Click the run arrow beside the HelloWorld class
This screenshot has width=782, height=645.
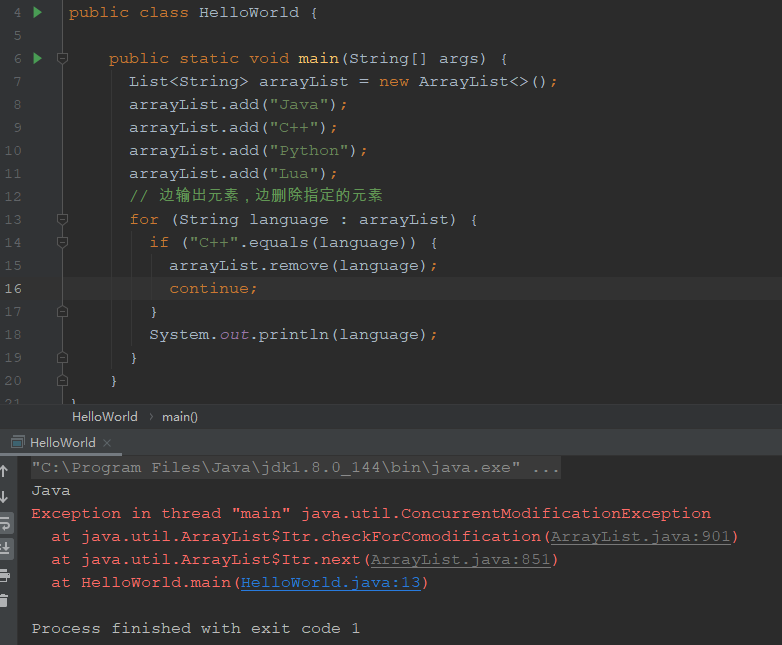37,12
